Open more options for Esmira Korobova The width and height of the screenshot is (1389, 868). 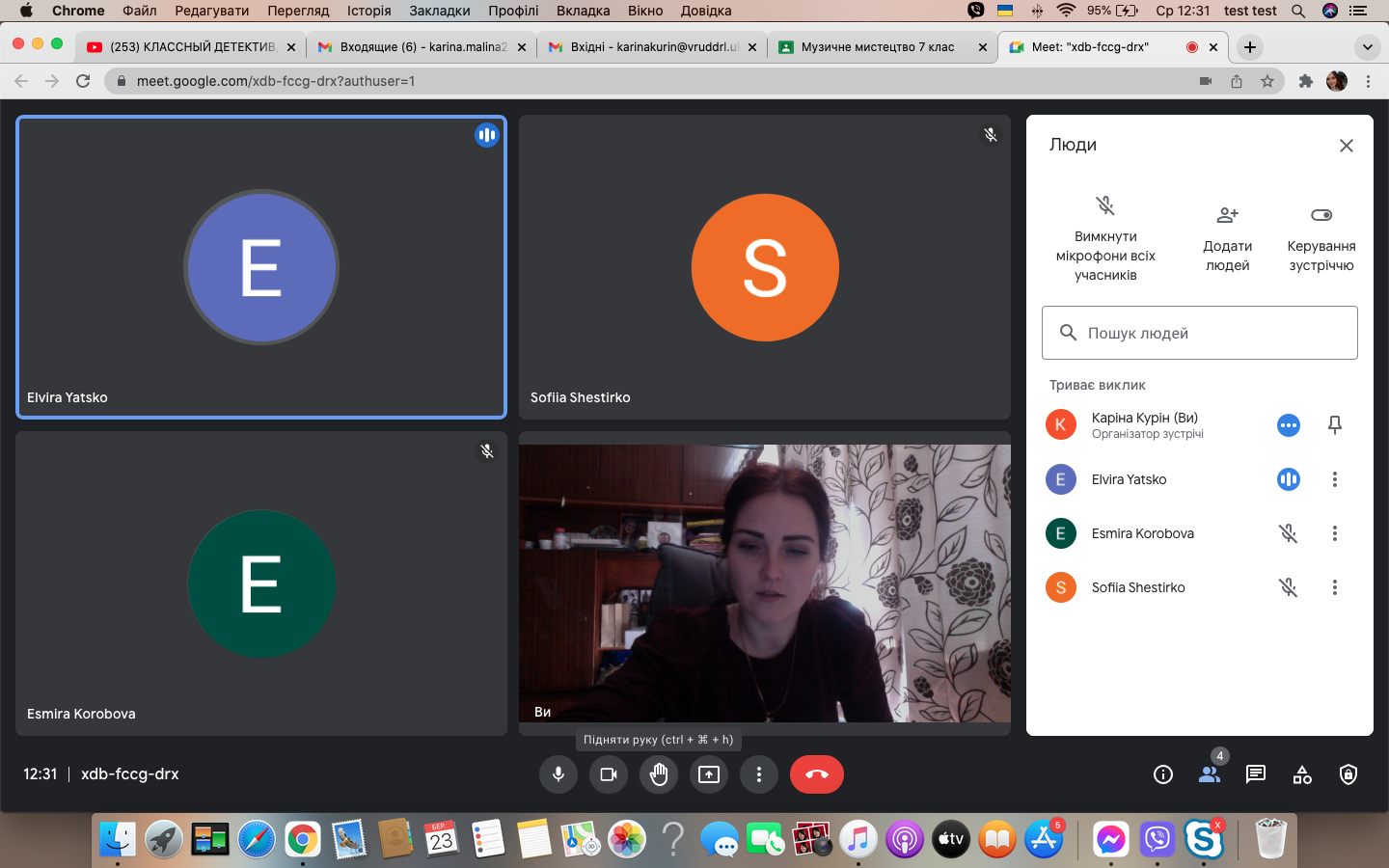coord(1335,533)
